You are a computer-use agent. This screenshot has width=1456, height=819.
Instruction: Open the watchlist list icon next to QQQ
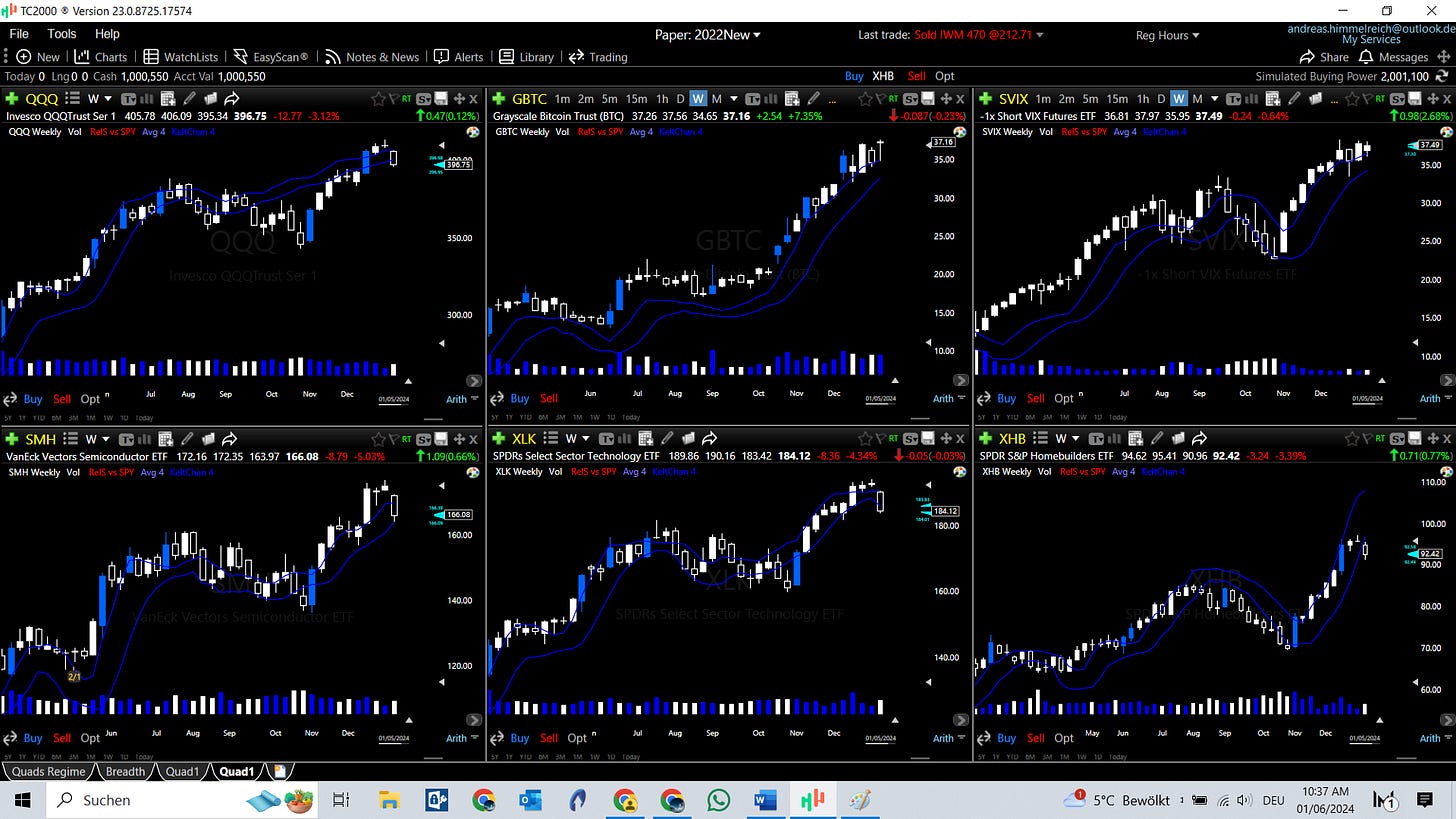tap(73, 99)
